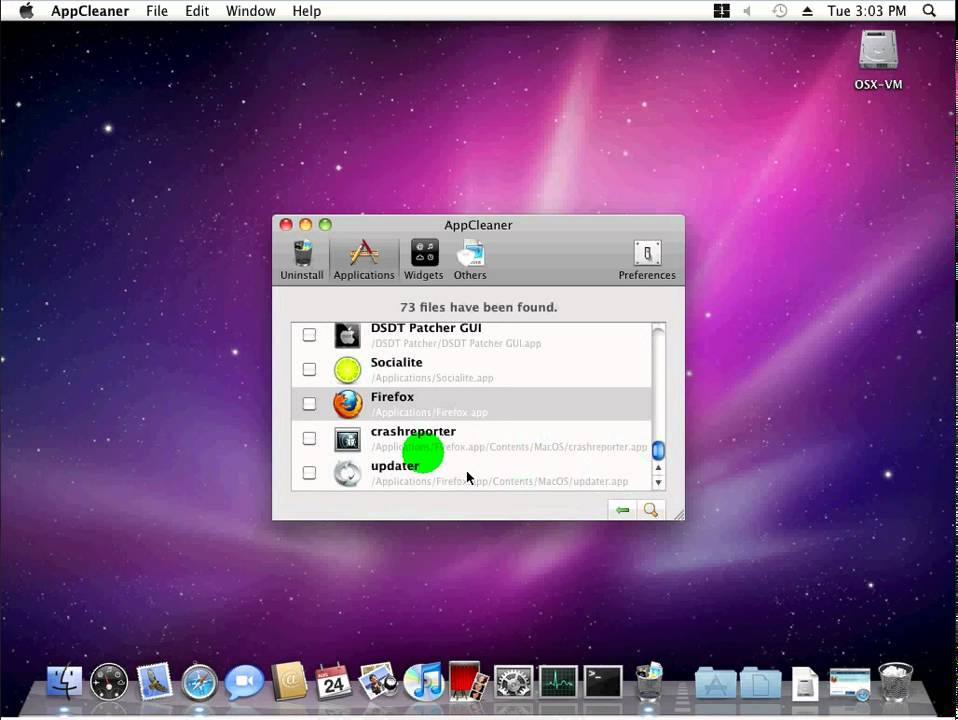
Task: Open the Apple menu
Action: point(26,11)
